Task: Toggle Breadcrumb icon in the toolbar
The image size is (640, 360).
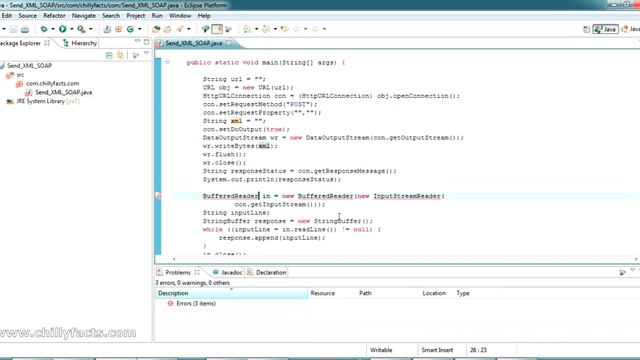Action: click(205, 29)
